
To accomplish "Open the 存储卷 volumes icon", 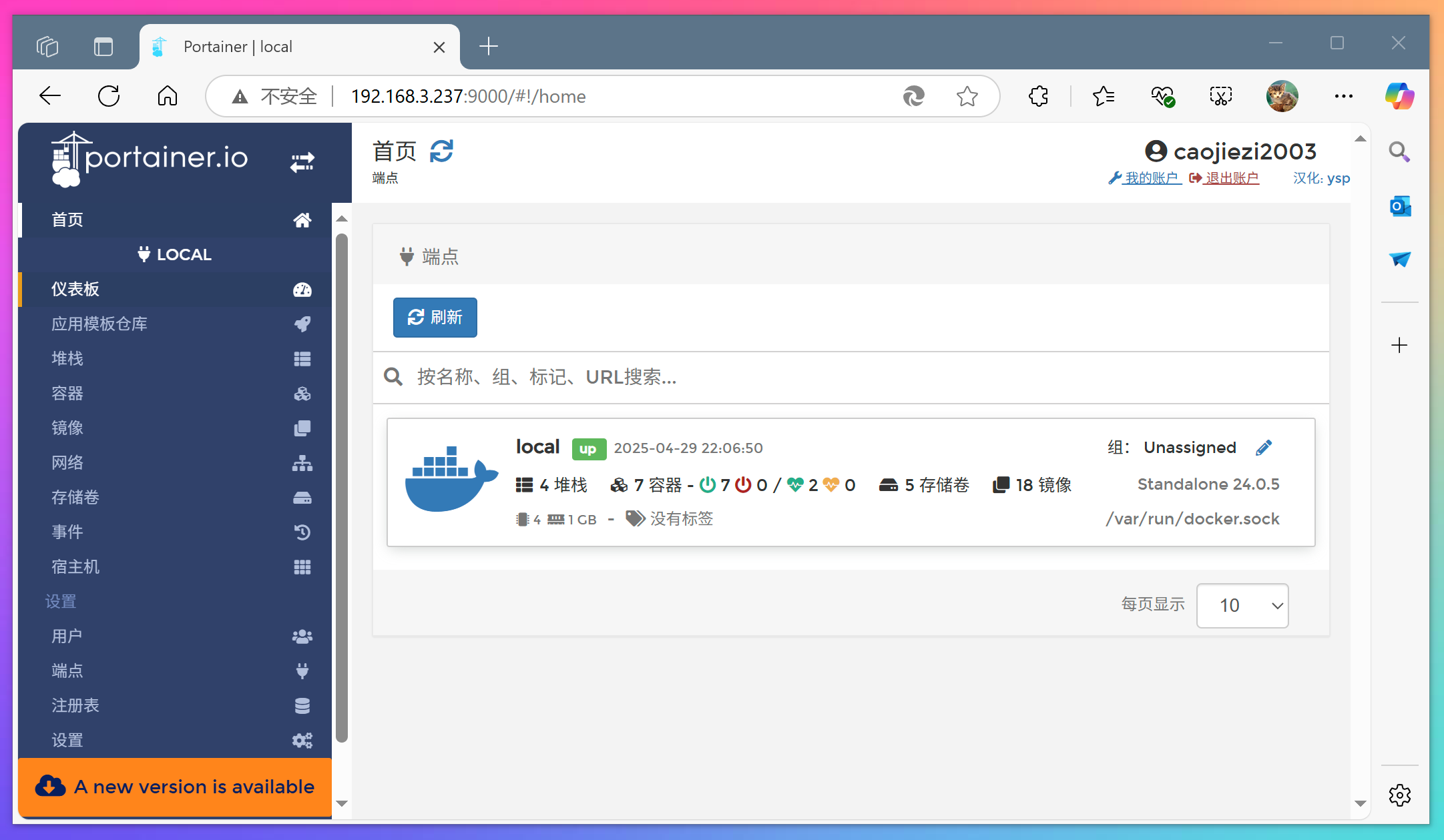I will [x=302, y=498].
